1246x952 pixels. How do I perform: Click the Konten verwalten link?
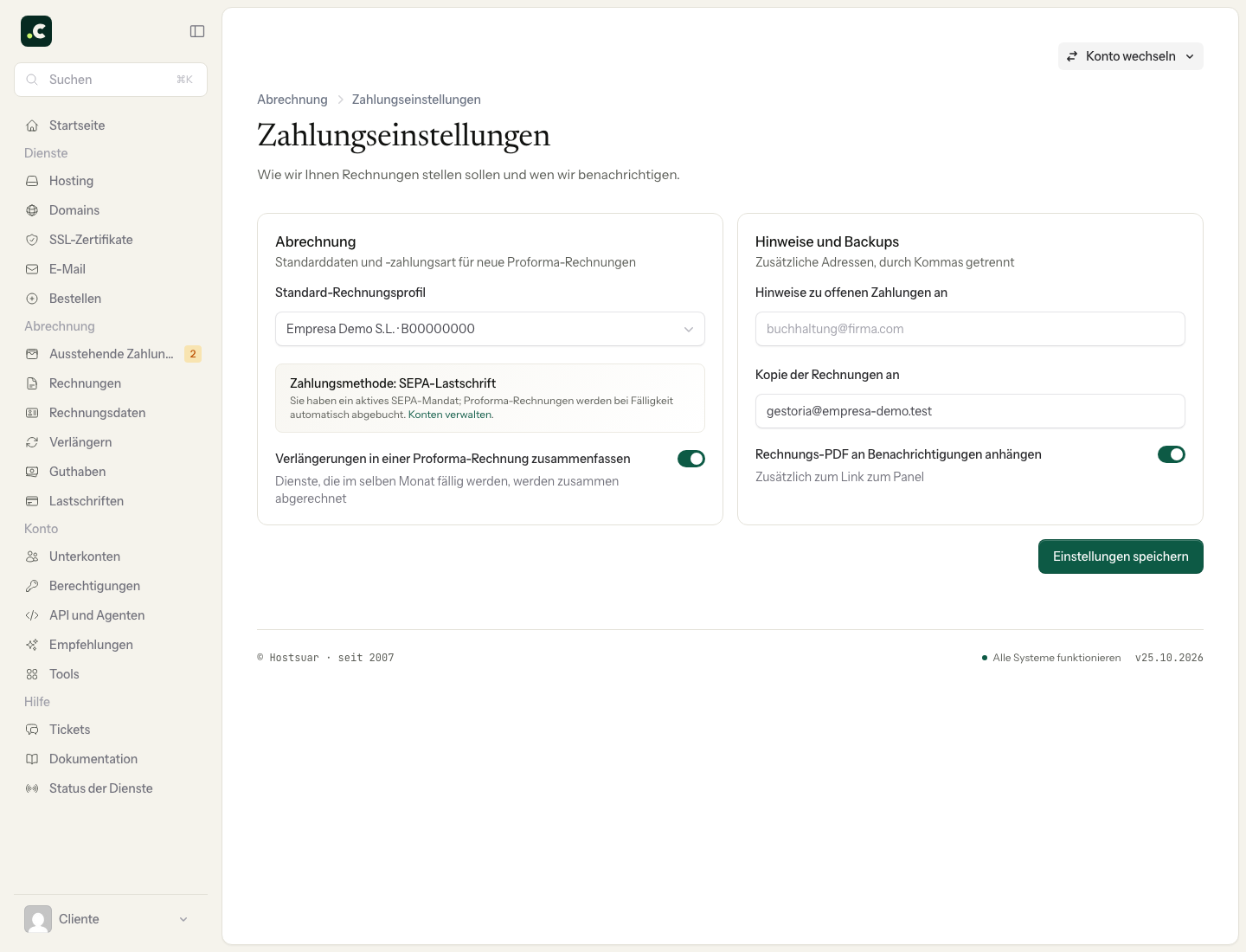coord(450,415)
